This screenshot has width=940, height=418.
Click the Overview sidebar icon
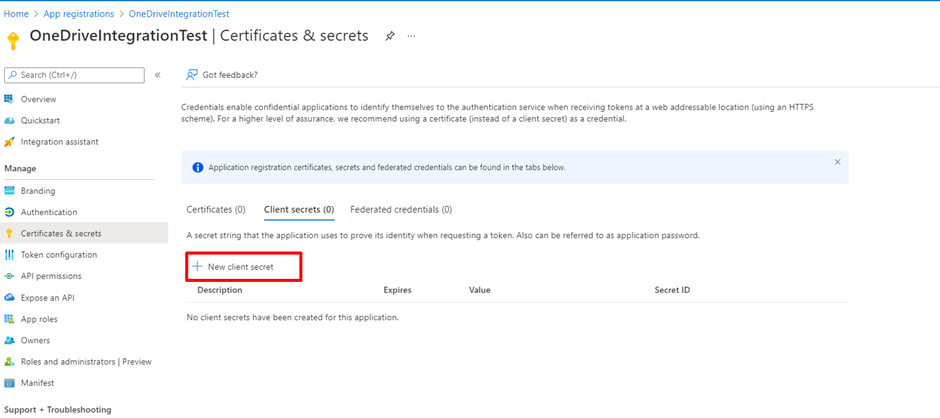[9, 99]
